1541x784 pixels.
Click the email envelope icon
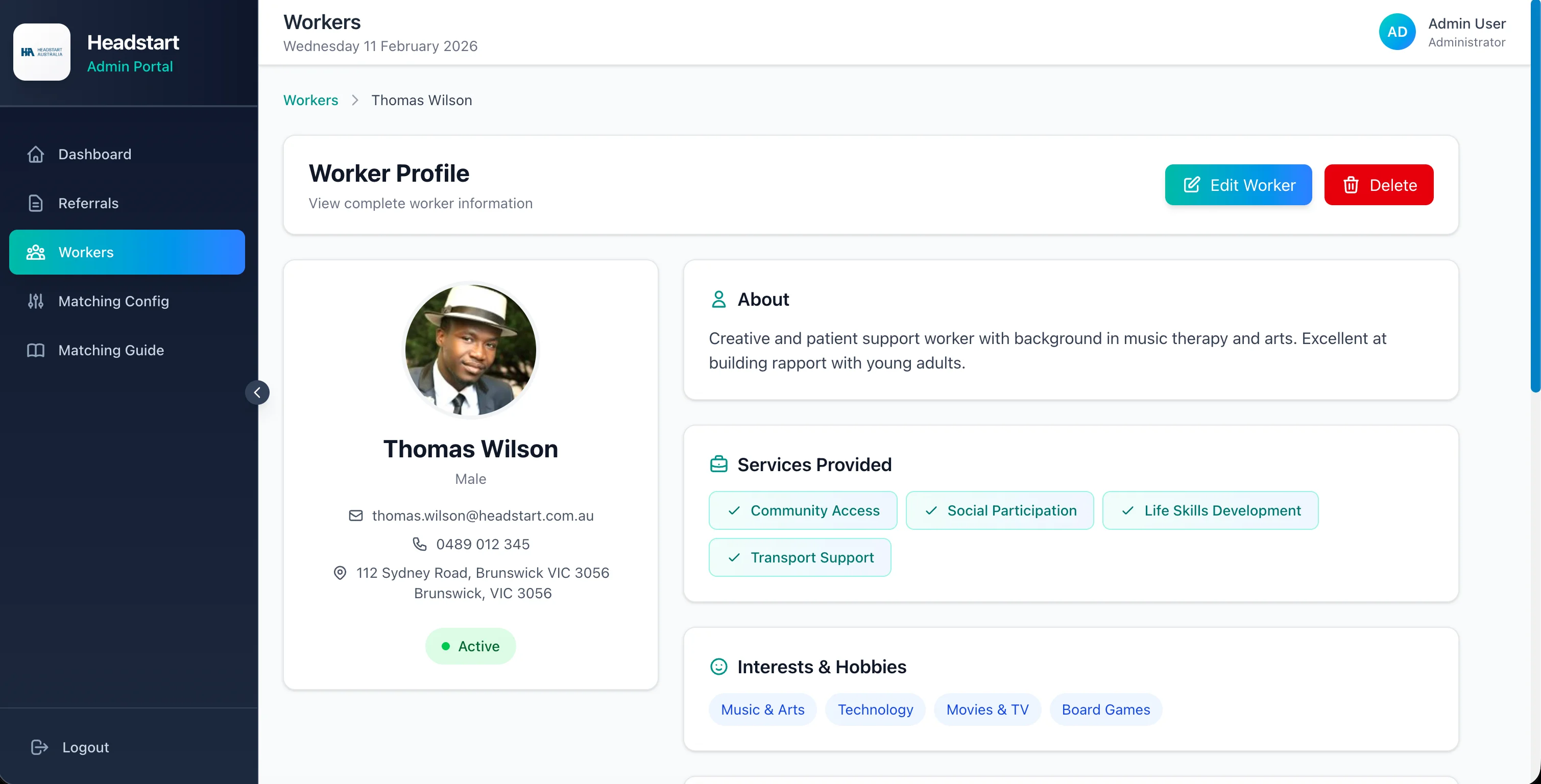tap(356, 516)
